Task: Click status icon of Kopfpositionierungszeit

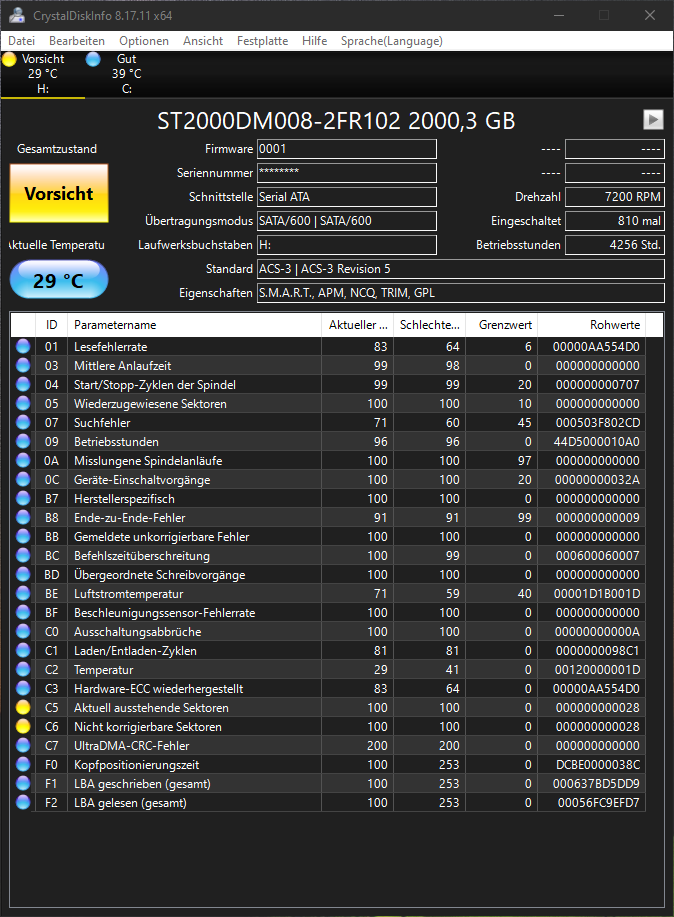Action: 23,764
